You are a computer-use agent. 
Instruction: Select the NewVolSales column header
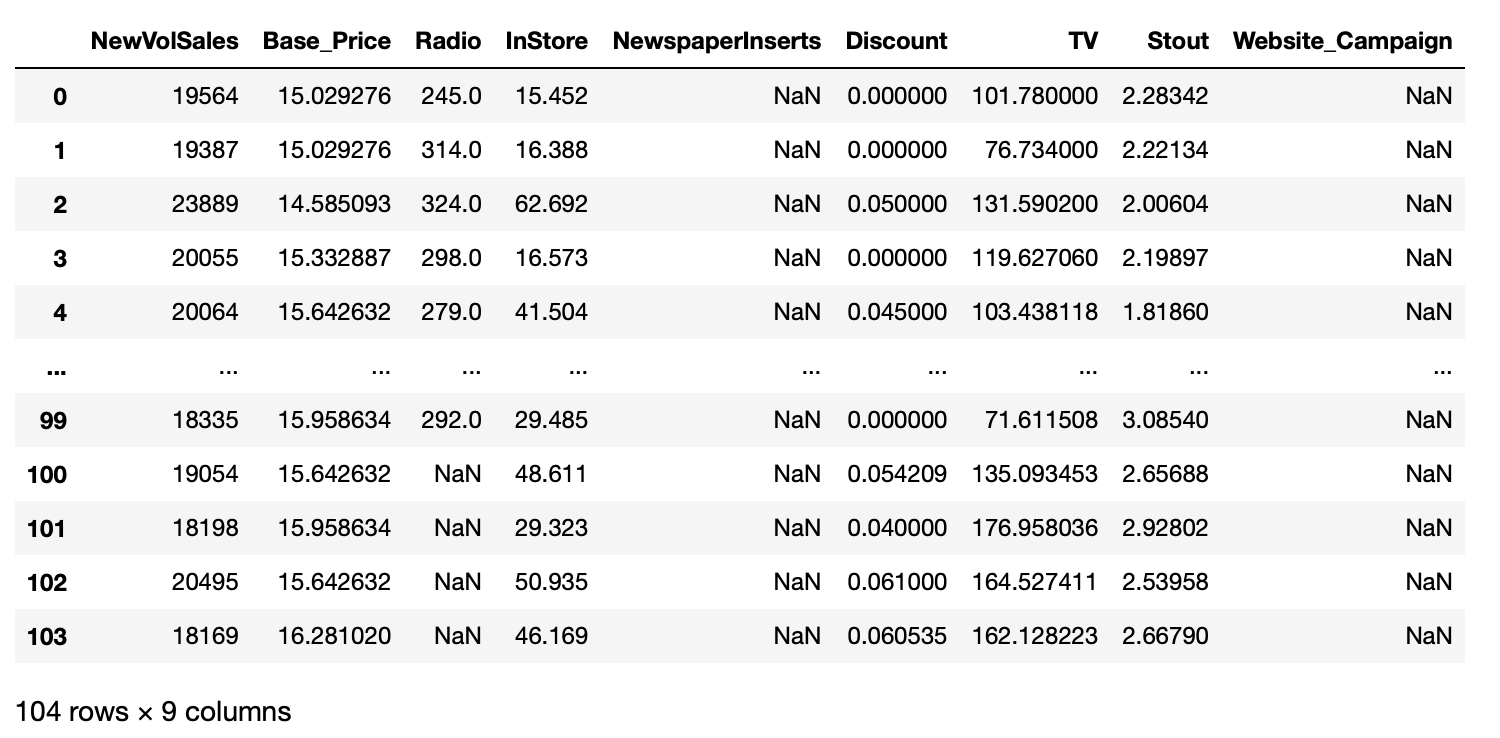(165, 41)
